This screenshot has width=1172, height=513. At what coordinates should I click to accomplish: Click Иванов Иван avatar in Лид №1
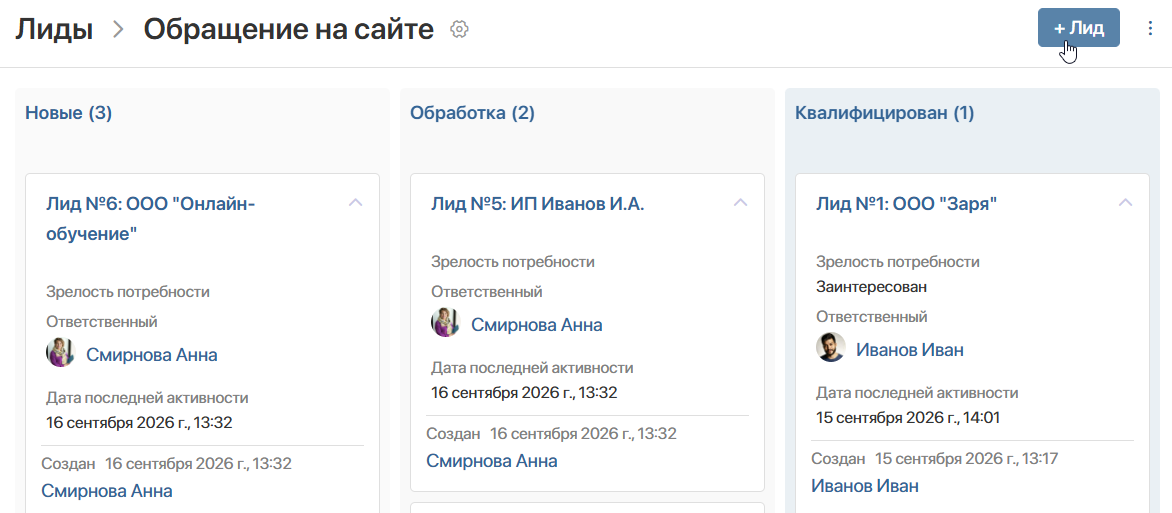pyautogui.click(x=830, y=348)
